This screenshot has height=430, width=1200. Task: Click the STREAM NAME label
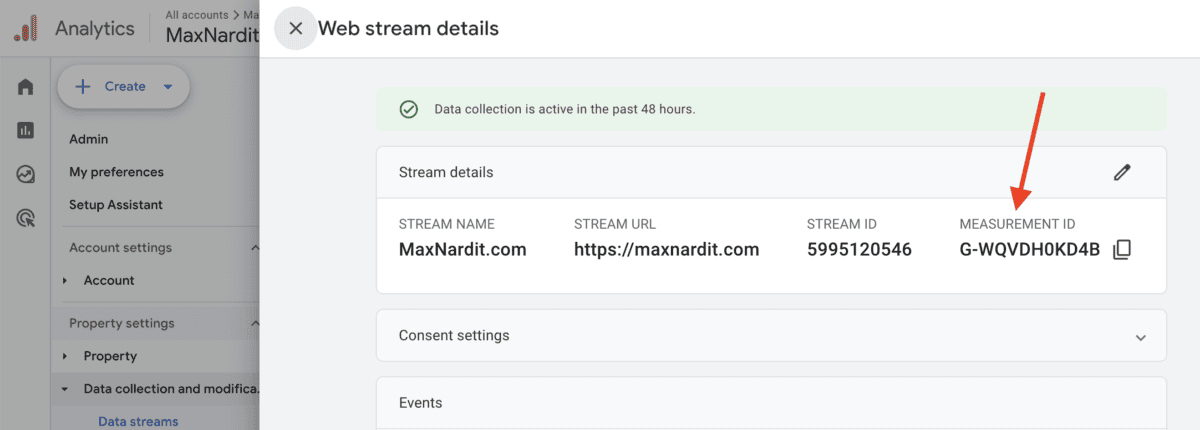click(446, 224)
